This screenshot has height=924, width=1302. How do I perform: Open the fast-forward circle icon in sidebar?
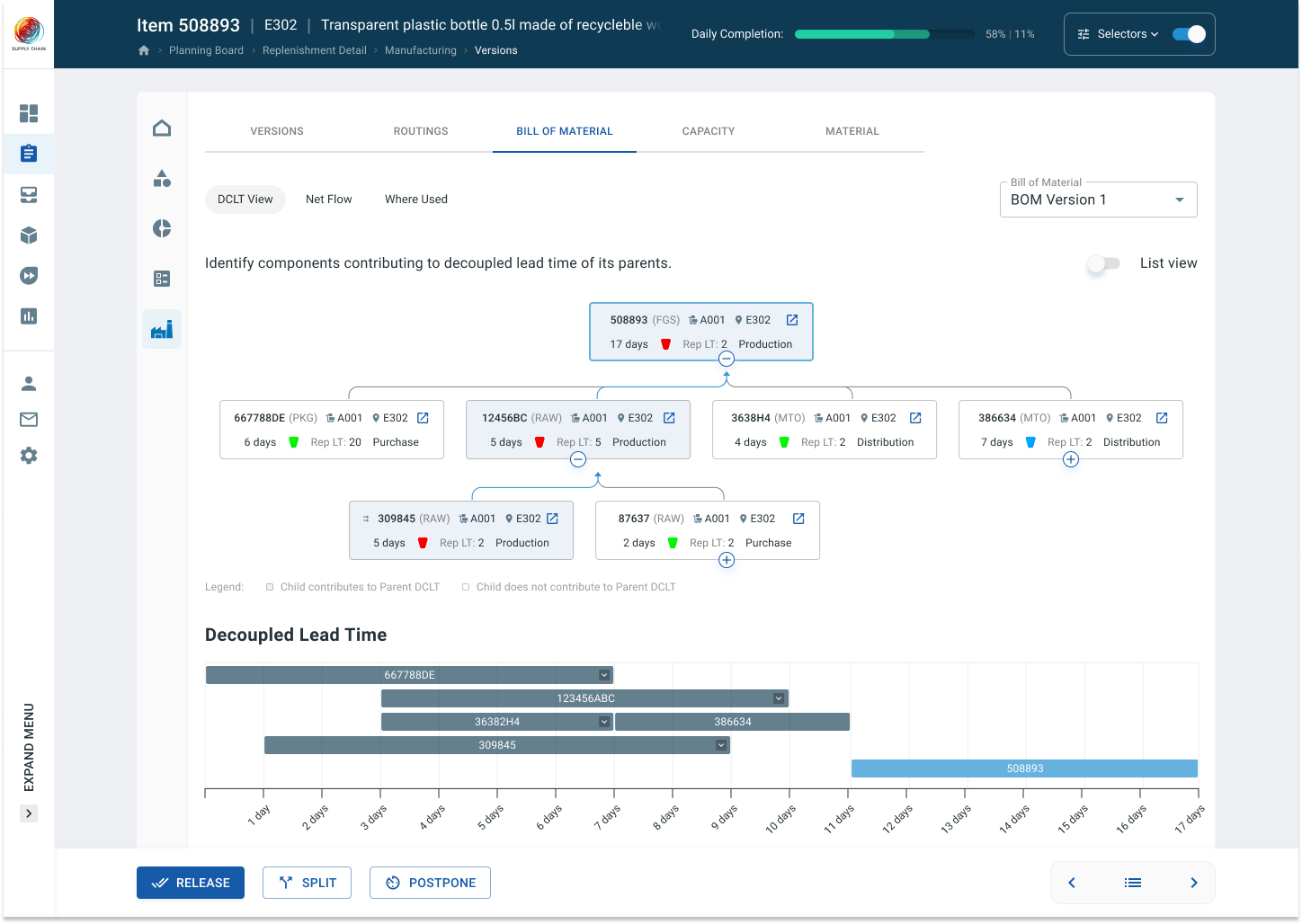[x=29, y=276]
